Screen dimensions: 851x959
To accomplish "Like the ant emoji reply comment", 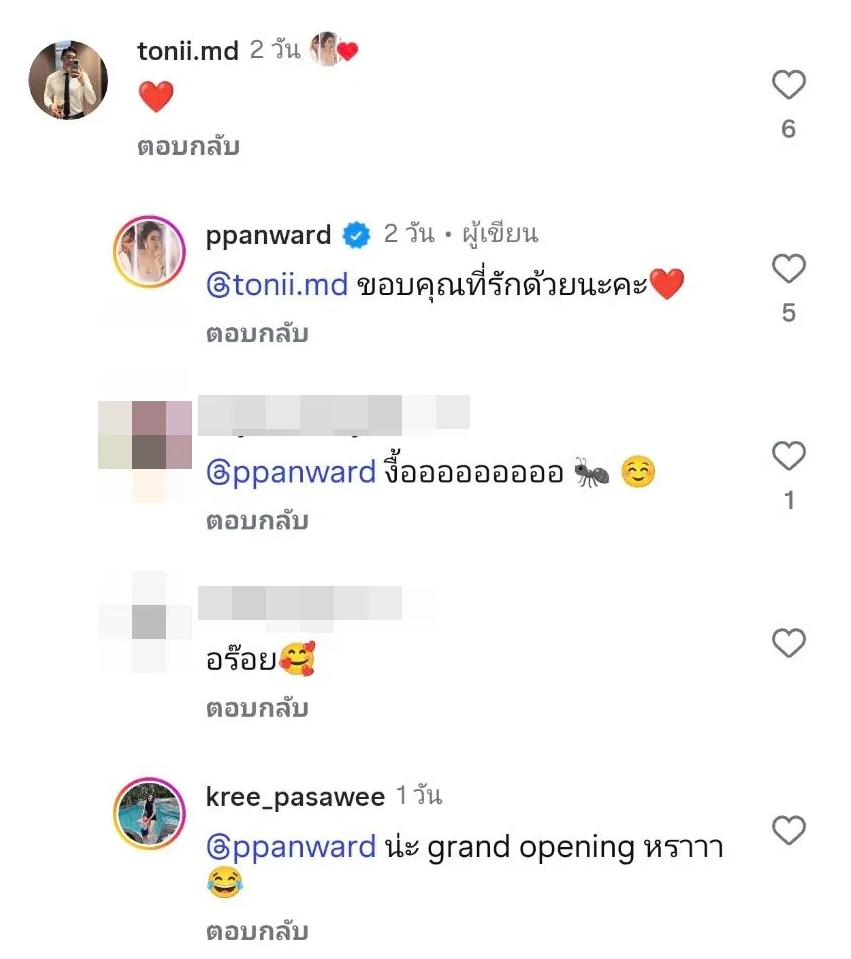I will tap(789, 456).
